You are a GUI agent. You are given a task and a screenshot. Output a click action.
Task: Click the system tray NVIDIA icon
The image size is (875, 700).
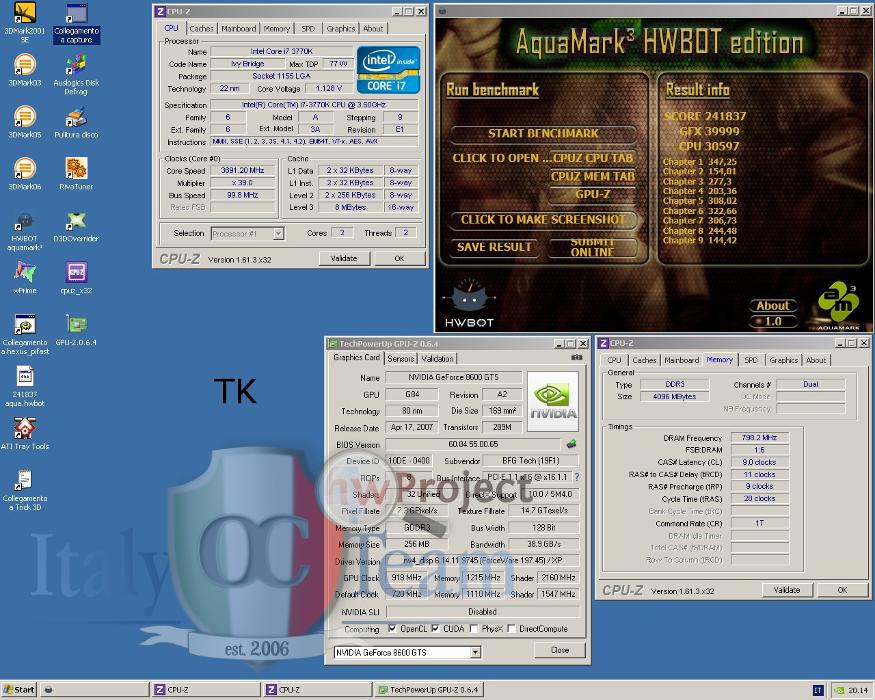click(x=839, y=691)
